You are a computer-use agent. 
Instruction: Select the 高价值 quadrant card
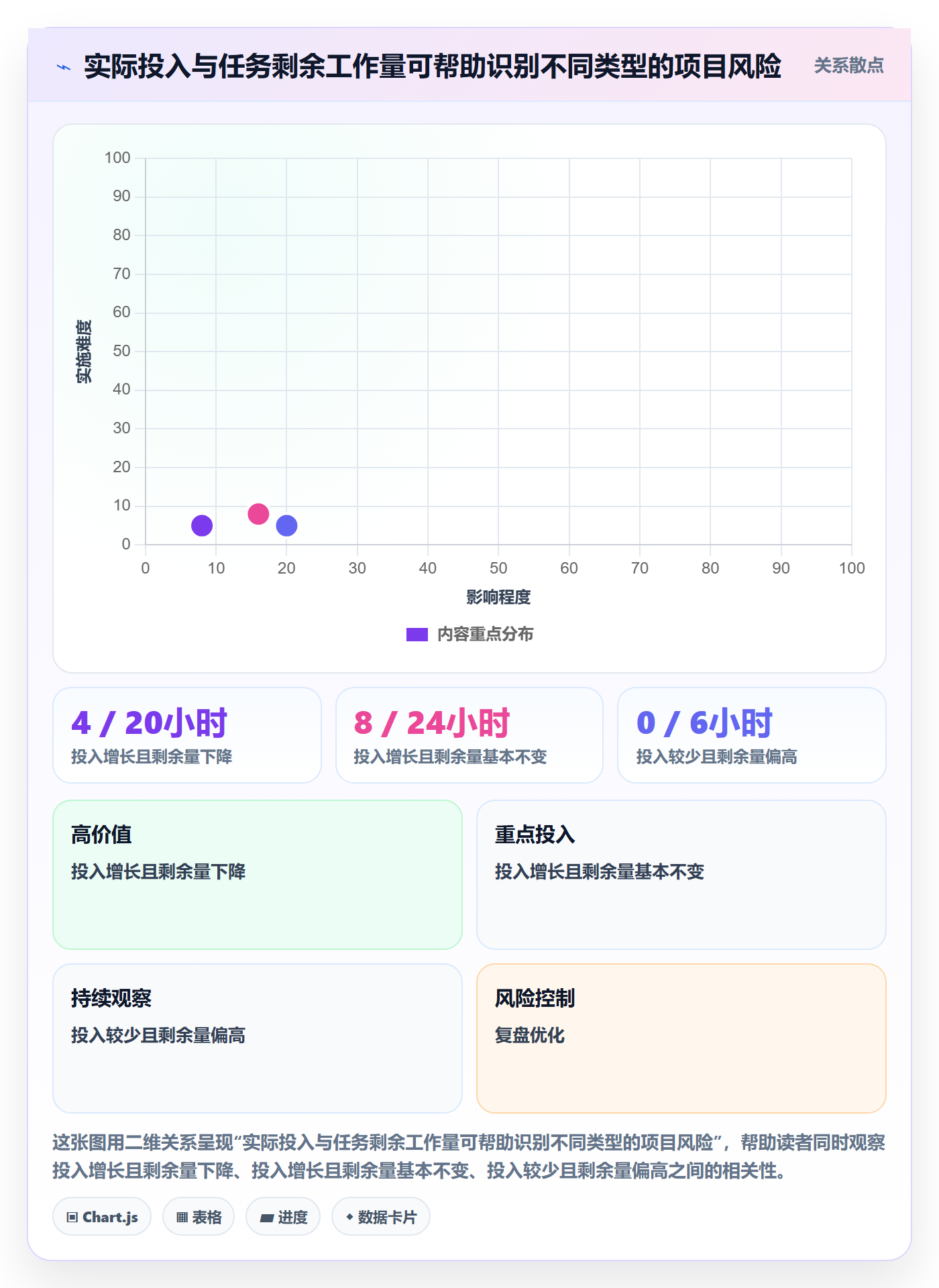coord(258,875)
